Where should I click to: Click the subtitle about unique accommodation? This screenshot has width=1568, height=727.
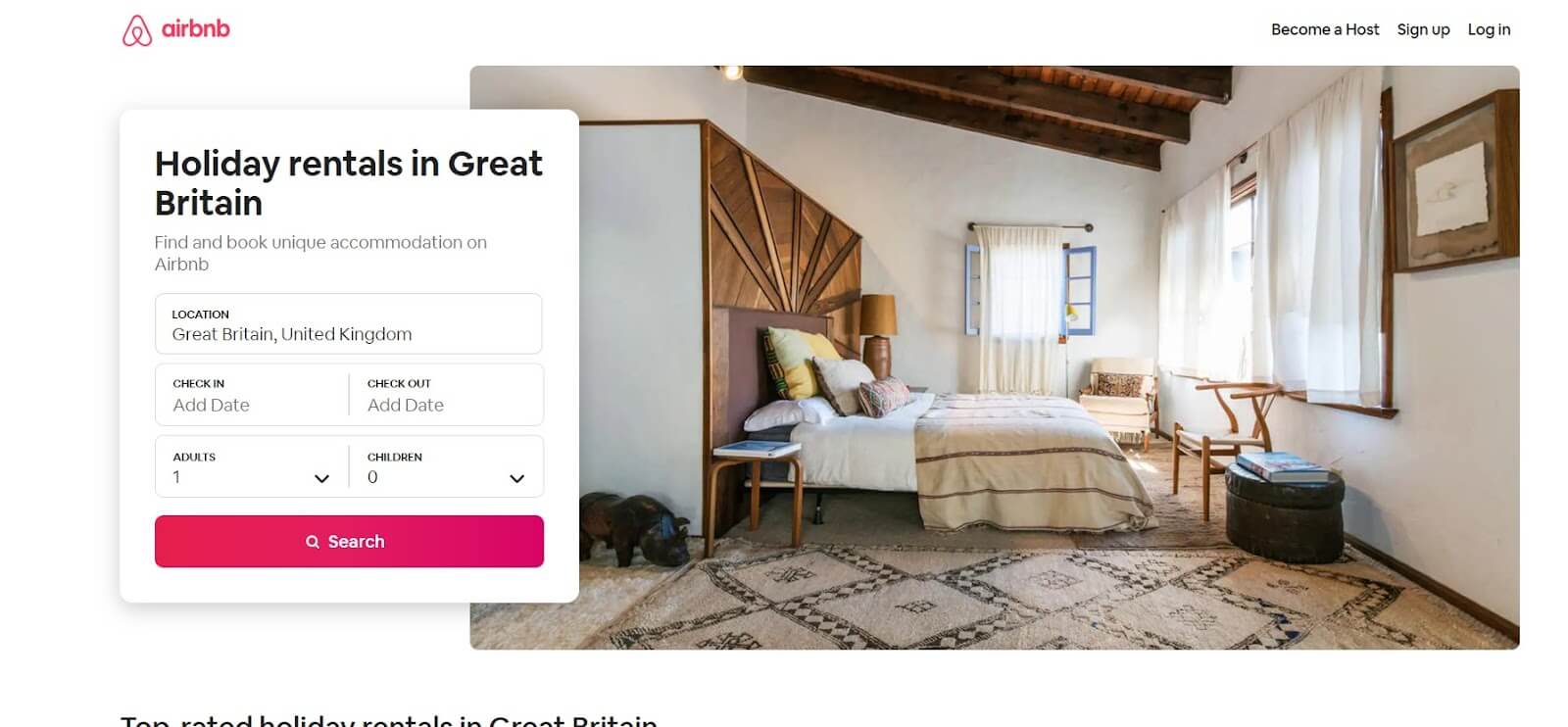click(x=320, y=253)
